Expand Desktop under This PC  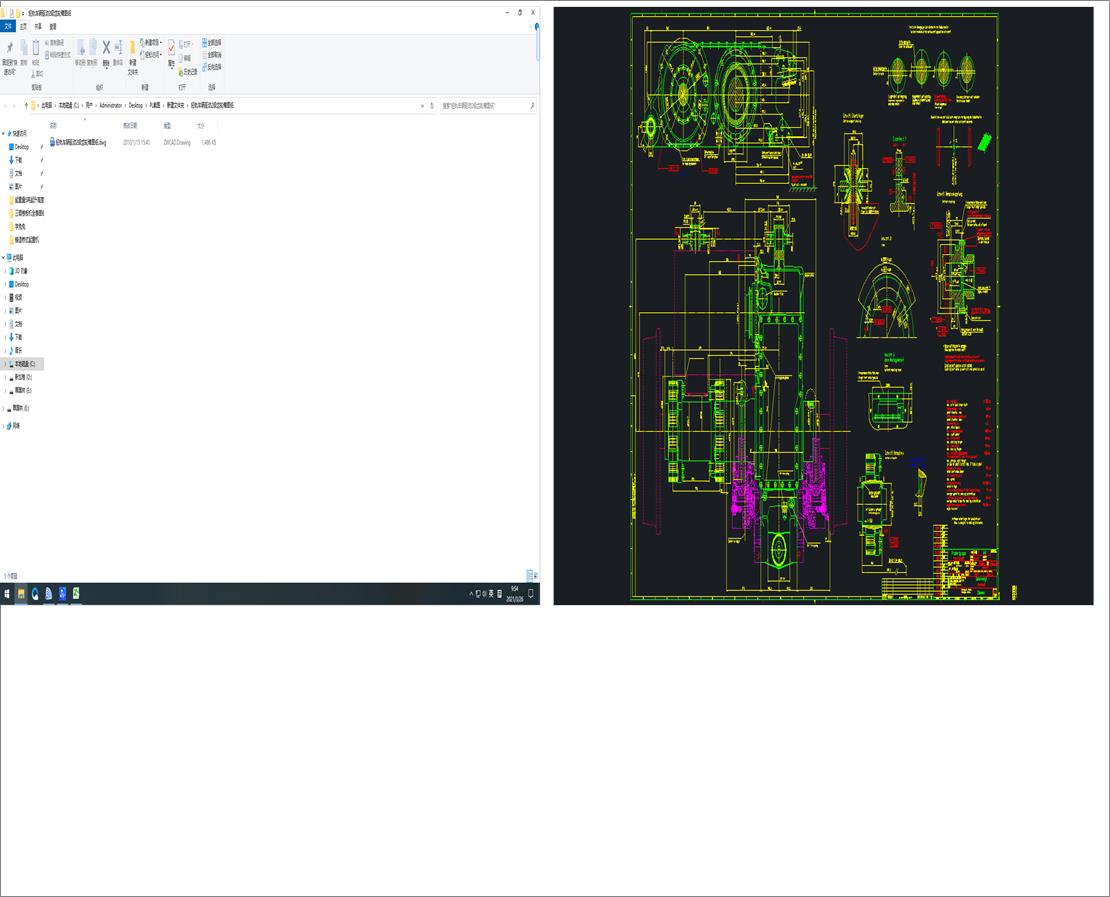(x=5, y=284)
